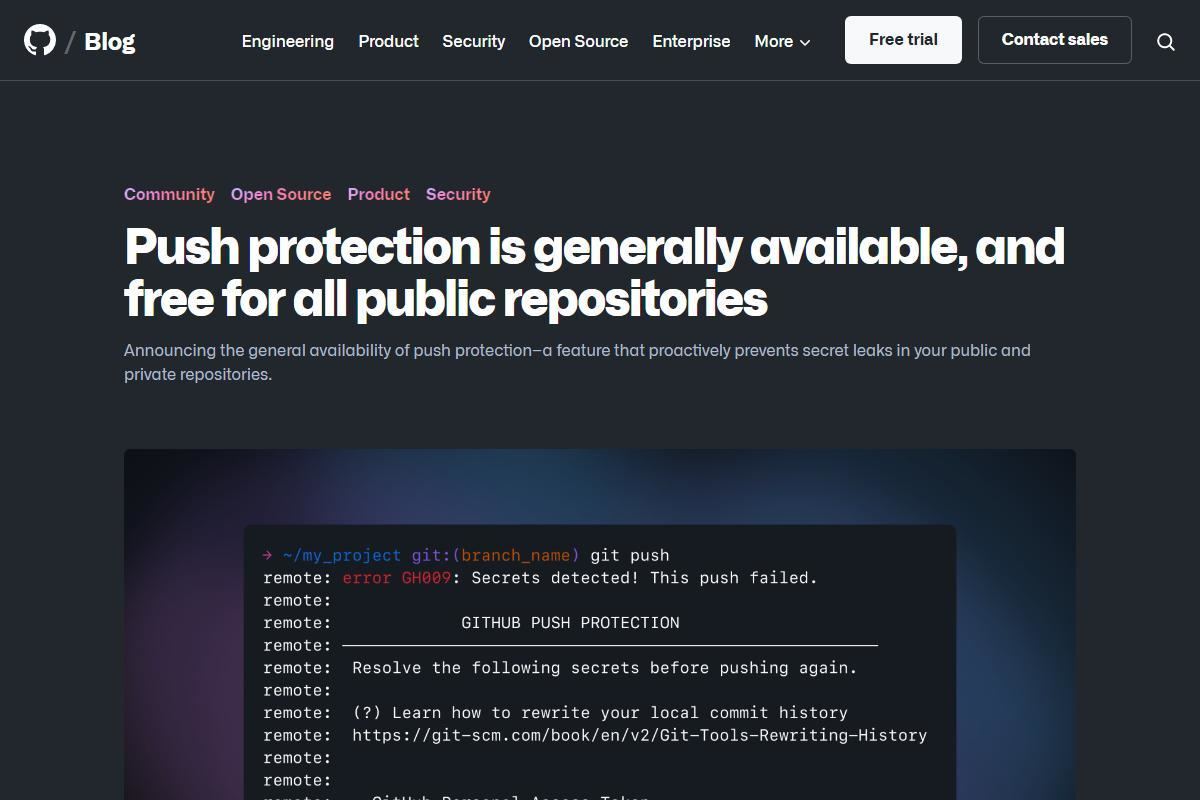The image size is (1200, 800).
Task: Click the 'git push' command text
Action: (x=630, y=555)
